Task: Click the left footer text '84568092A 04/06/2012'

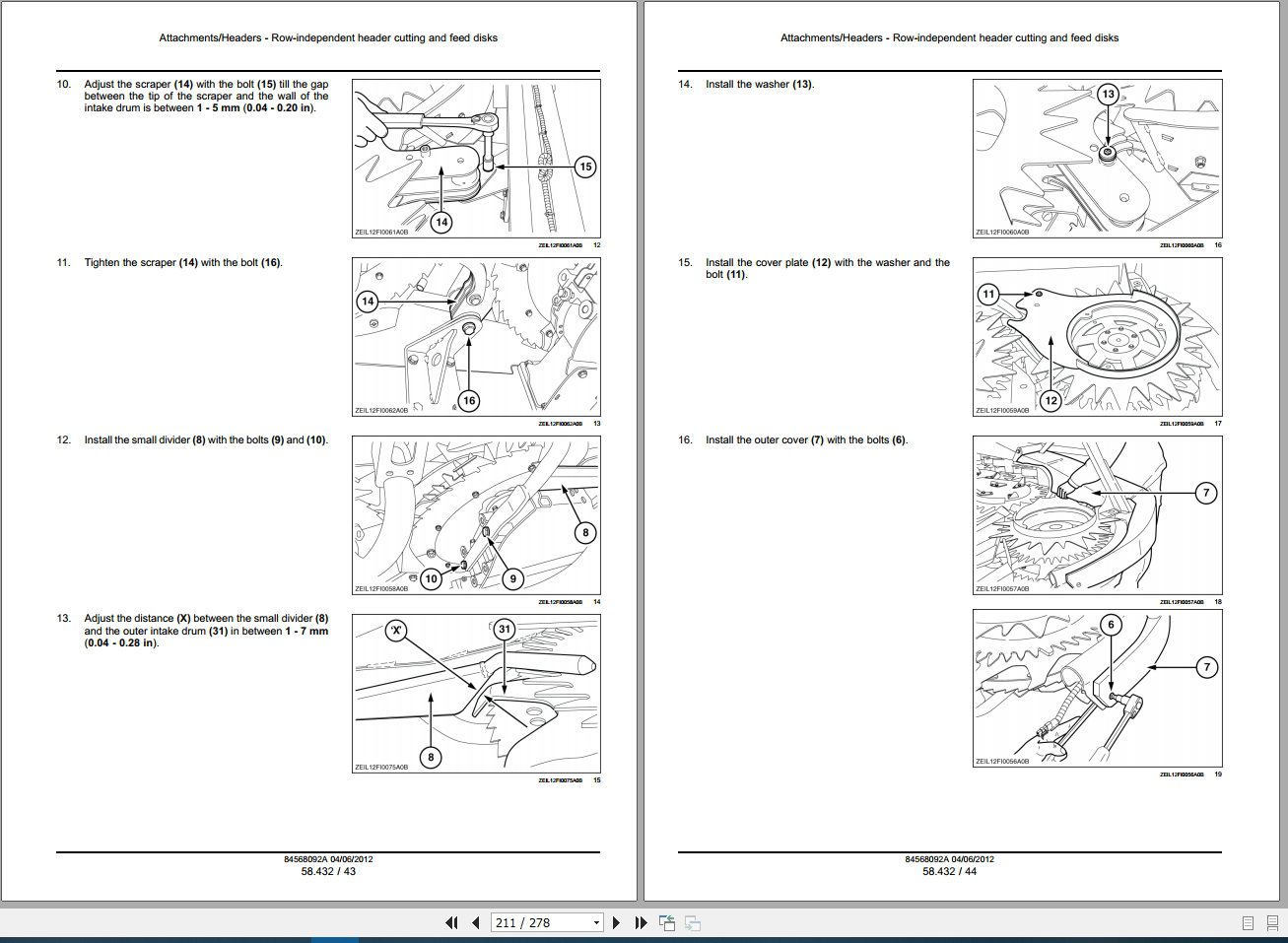Action: point(328,859)
